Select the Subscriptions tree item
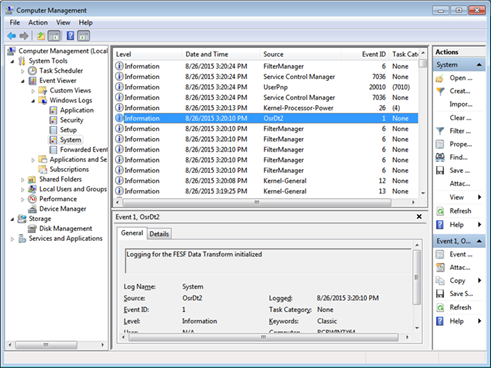 pos(69,169)
